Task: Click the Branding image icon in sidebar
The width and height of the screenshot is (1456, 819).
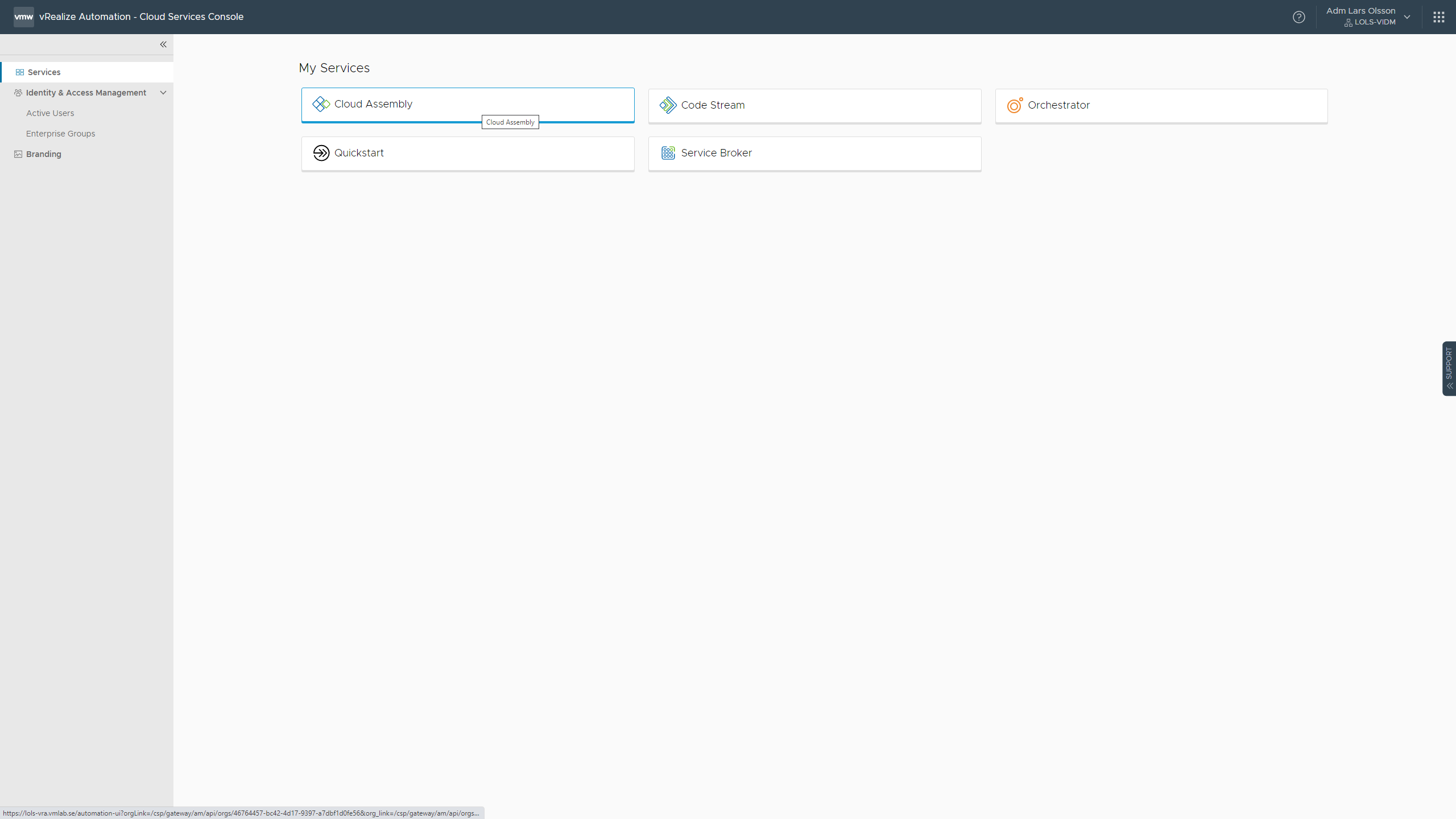Action: pyautogui.click(x=18, y=154)
